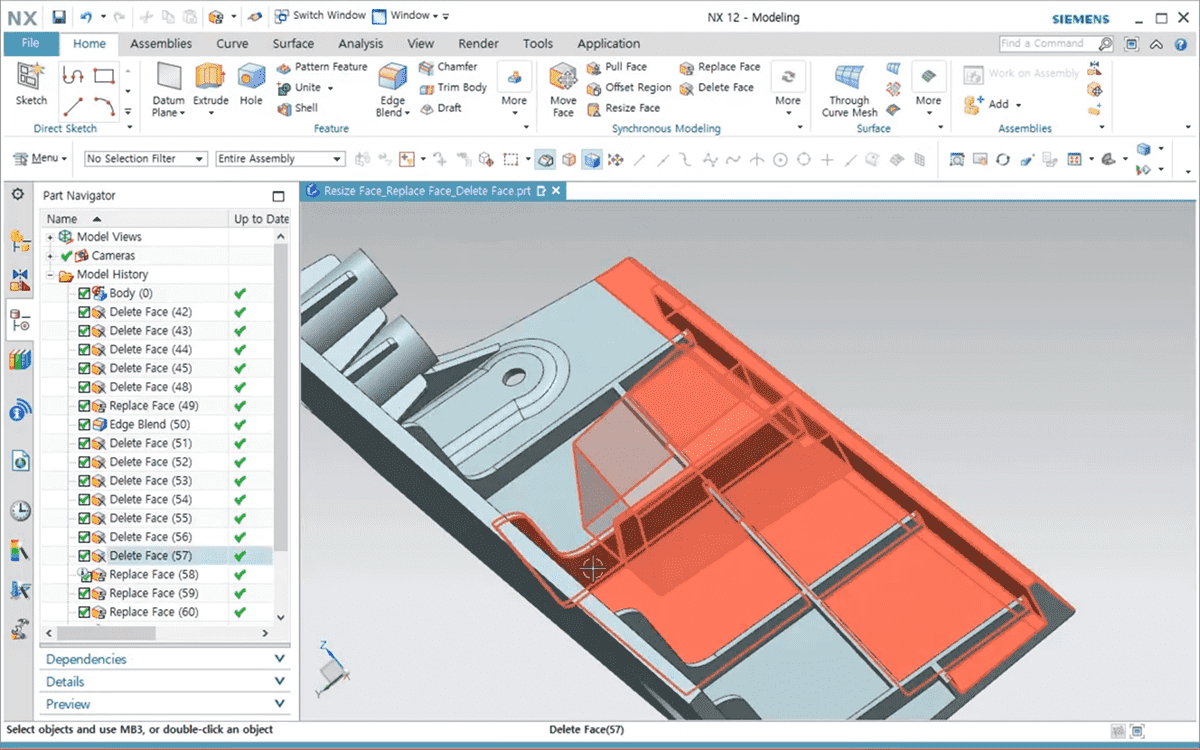Create a Hole feature

coord(251,84)
